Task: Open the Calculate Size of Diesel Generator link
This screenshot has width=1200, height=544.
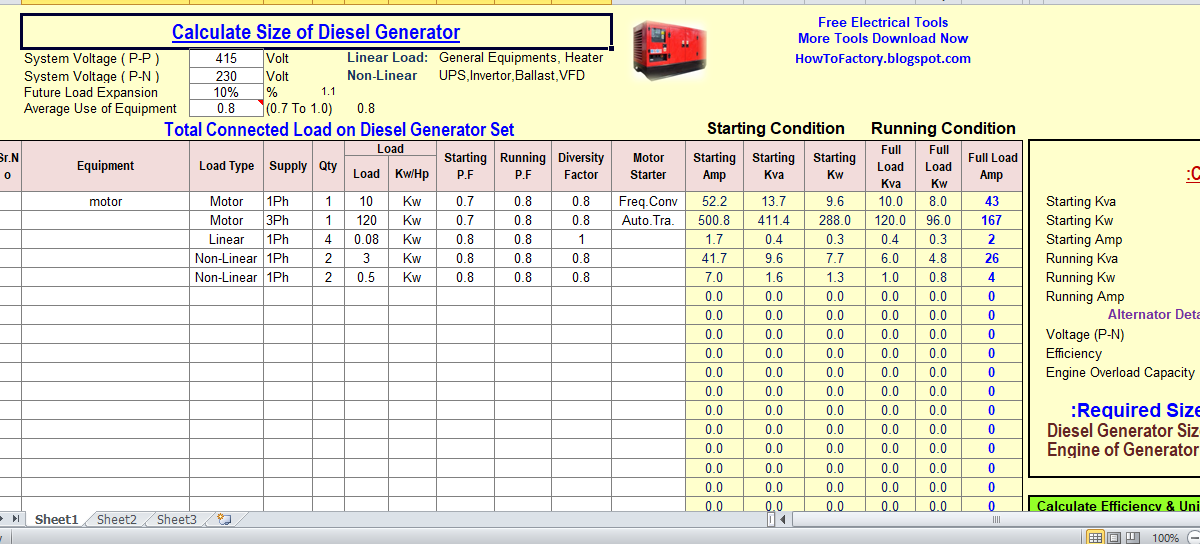Action: tap(316, 32)
